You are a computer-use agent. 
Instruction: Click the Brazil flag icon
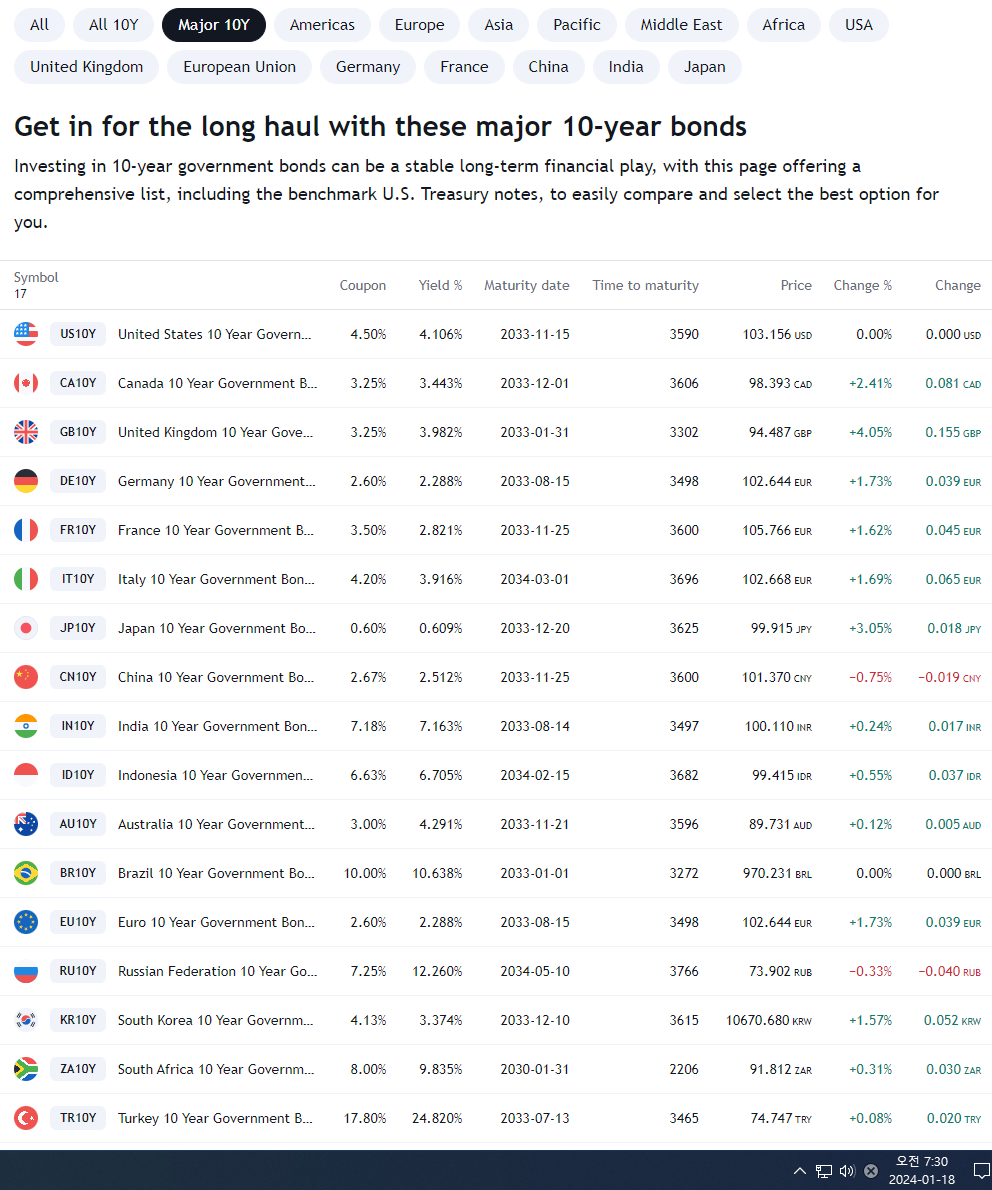click(26, 873)
